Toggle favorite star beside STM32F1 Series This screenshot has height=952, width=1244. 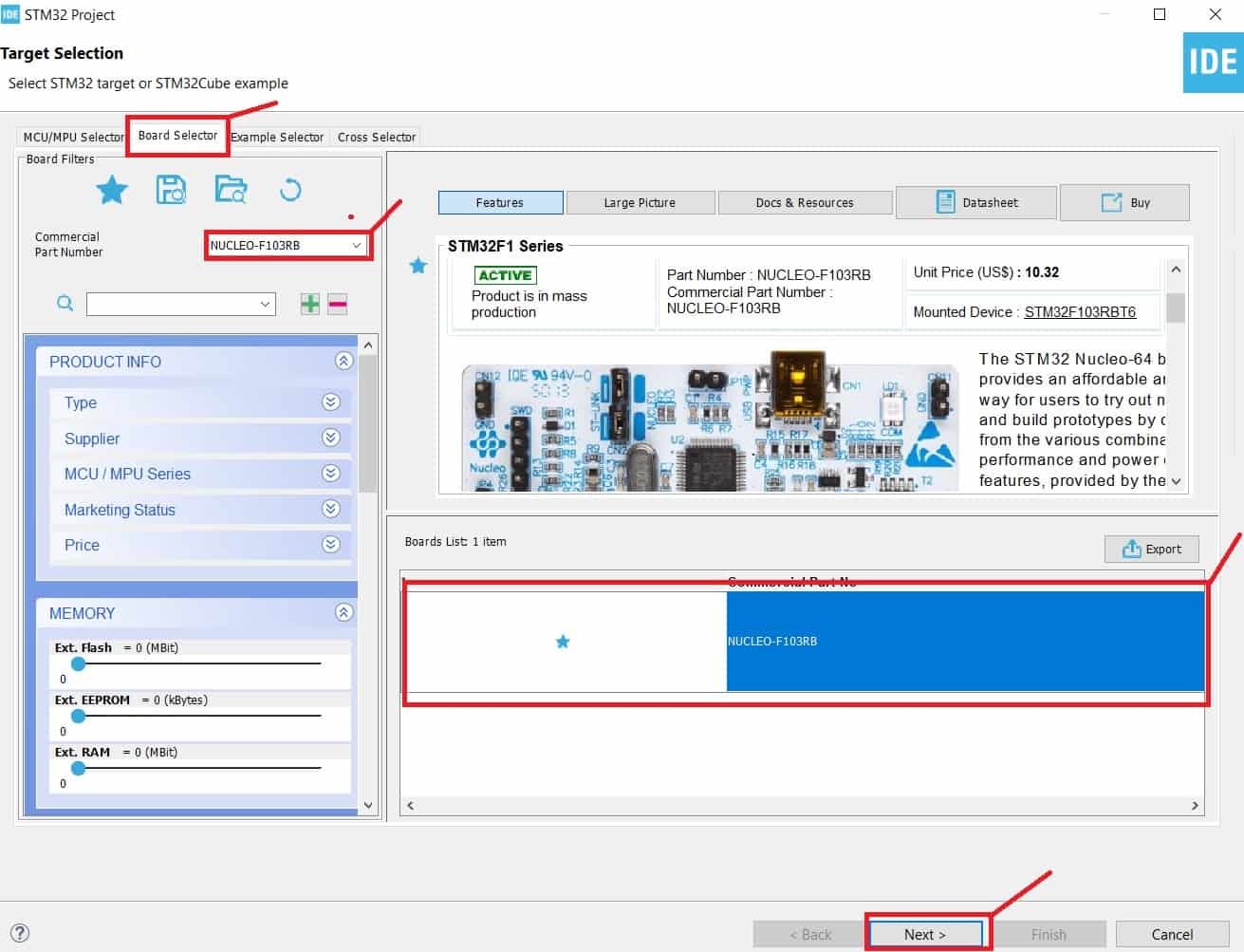(418, 266)
